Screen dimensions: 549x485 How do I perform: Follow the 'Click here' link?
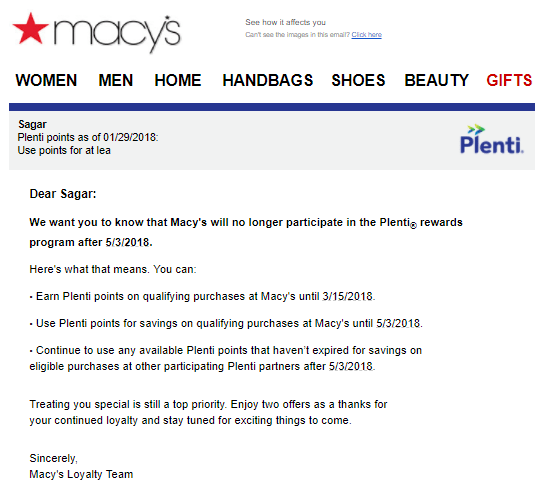[x=367, y=34]
